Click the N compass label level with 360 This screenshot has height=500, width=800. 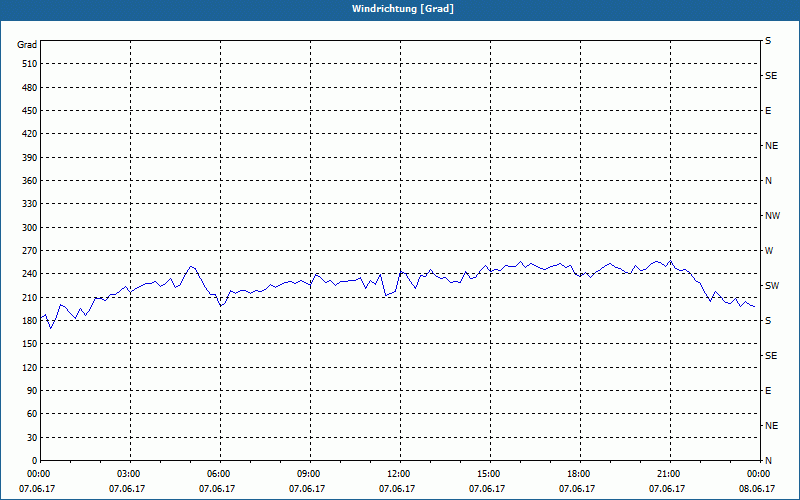pyautogui.click(x=768, y=181)
